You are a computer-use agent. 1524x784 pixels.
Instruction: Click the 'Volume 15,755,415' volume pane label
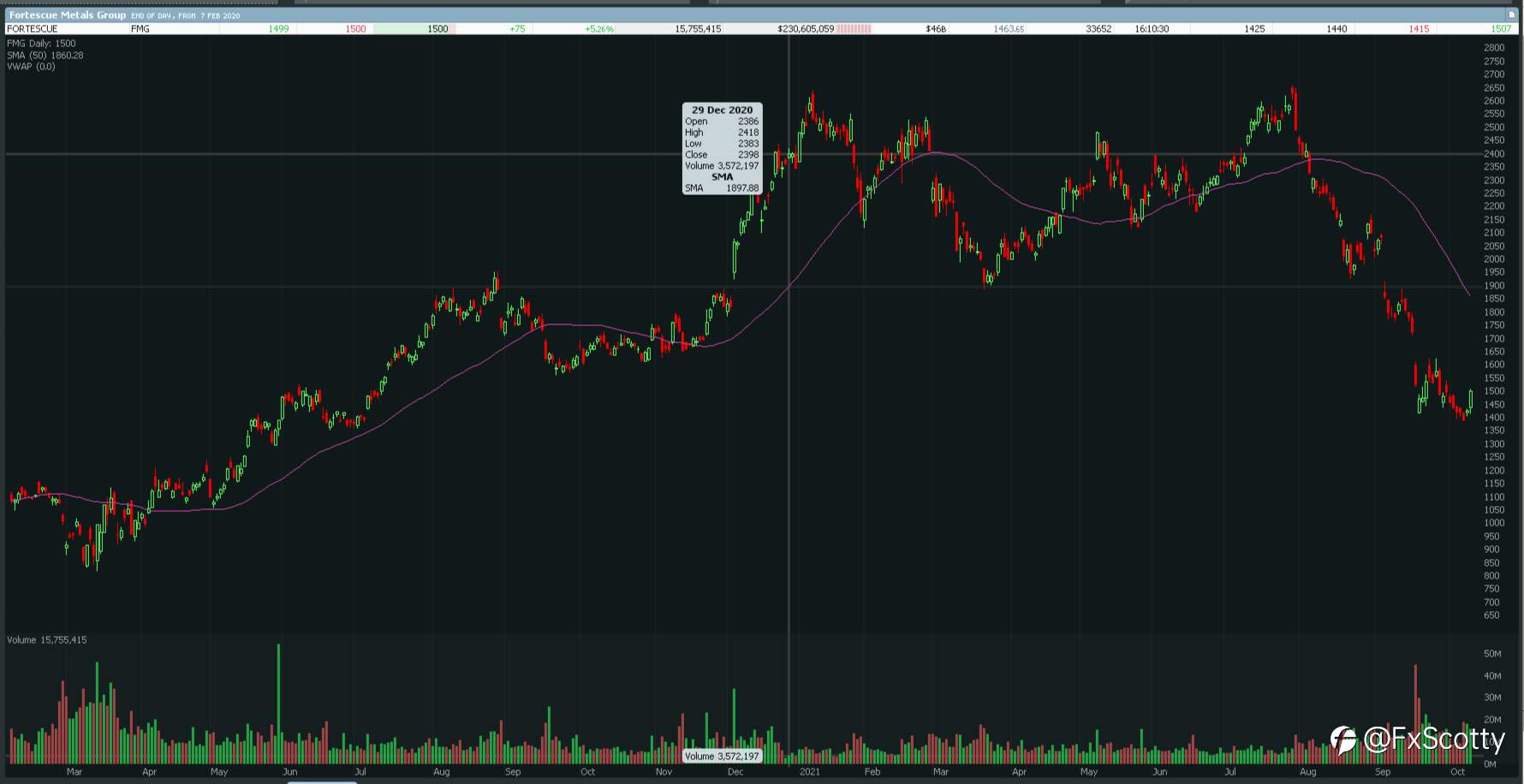tap(47, 640)
